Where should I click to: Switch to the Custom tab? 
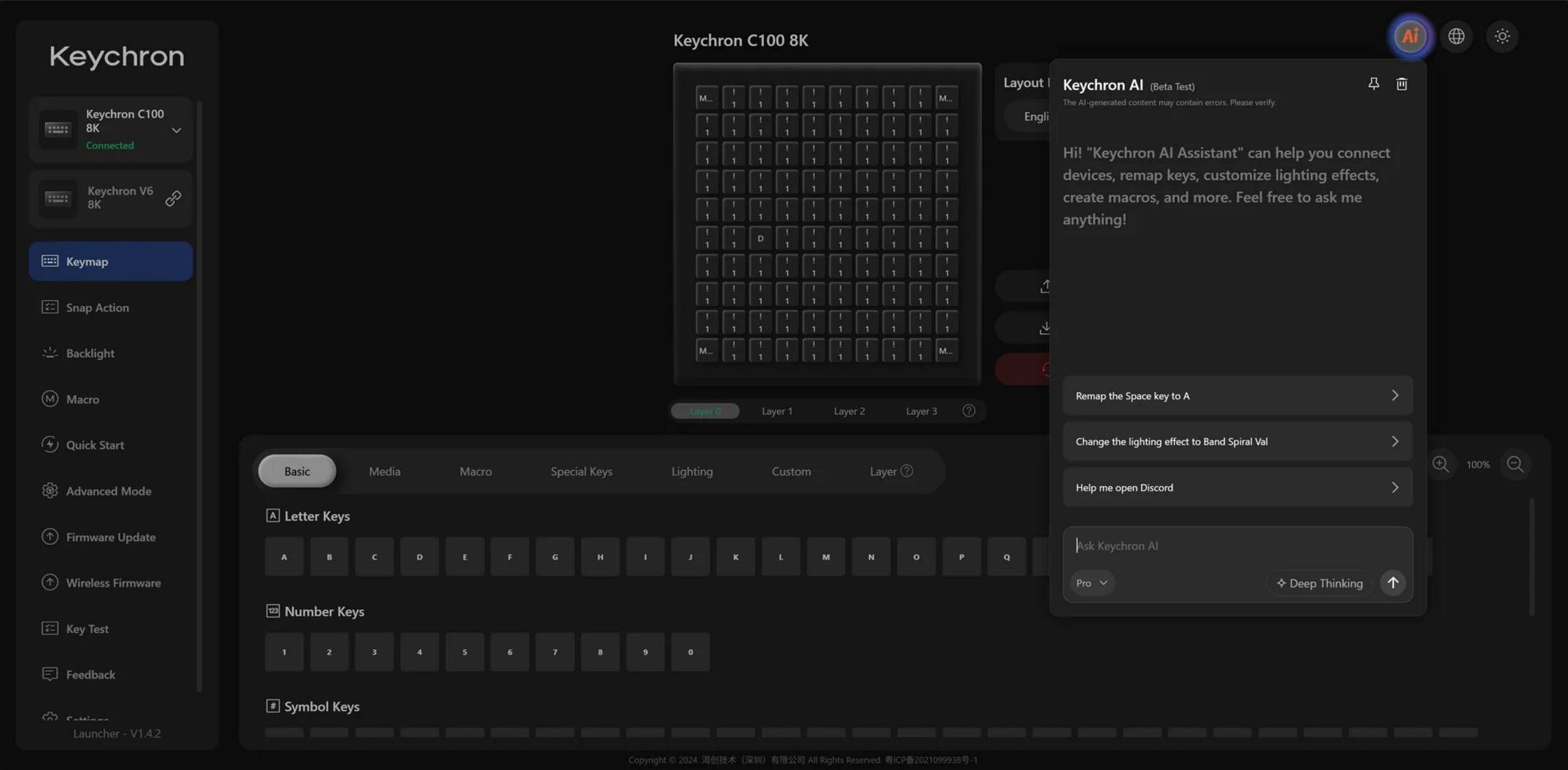click(x=791, y=471)
